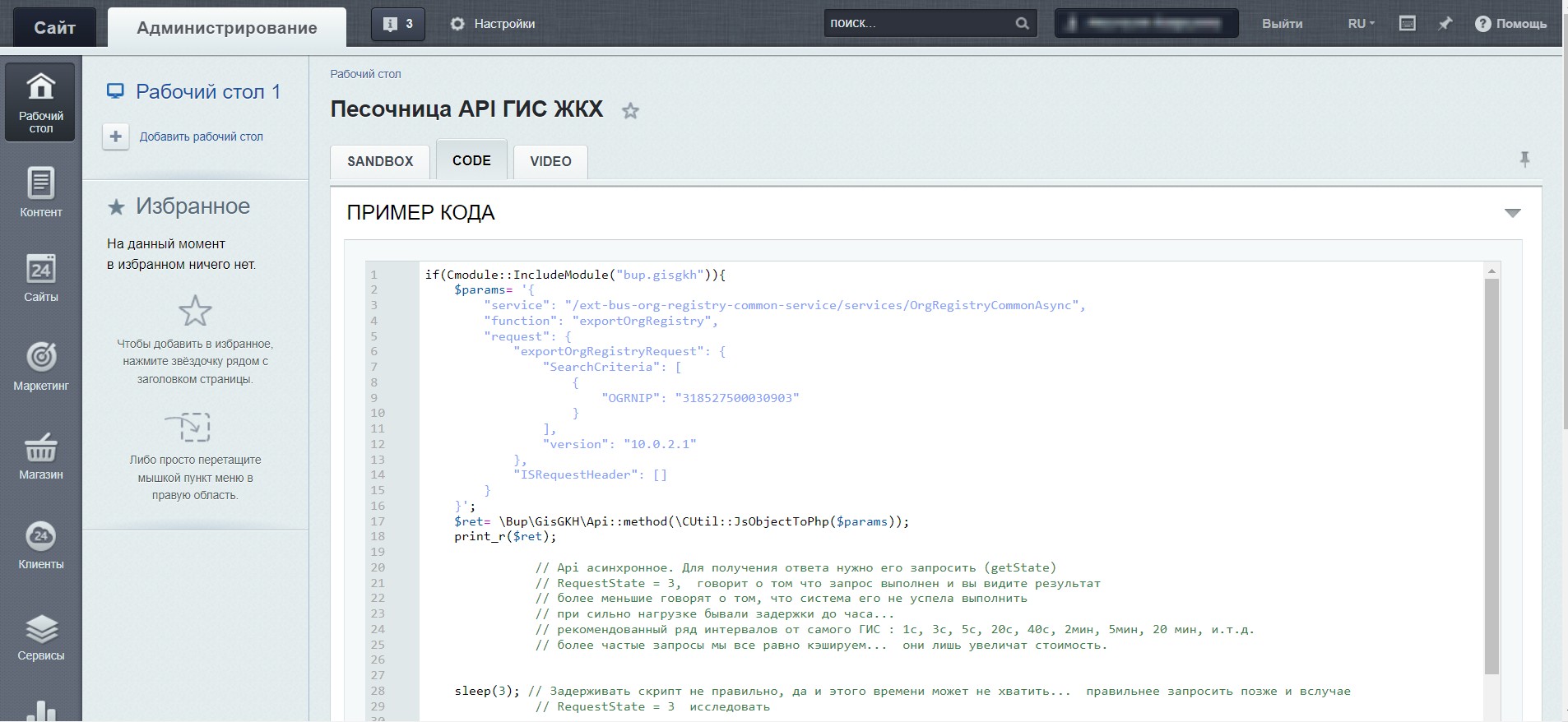Switch to the Сайт top tab

54,27
